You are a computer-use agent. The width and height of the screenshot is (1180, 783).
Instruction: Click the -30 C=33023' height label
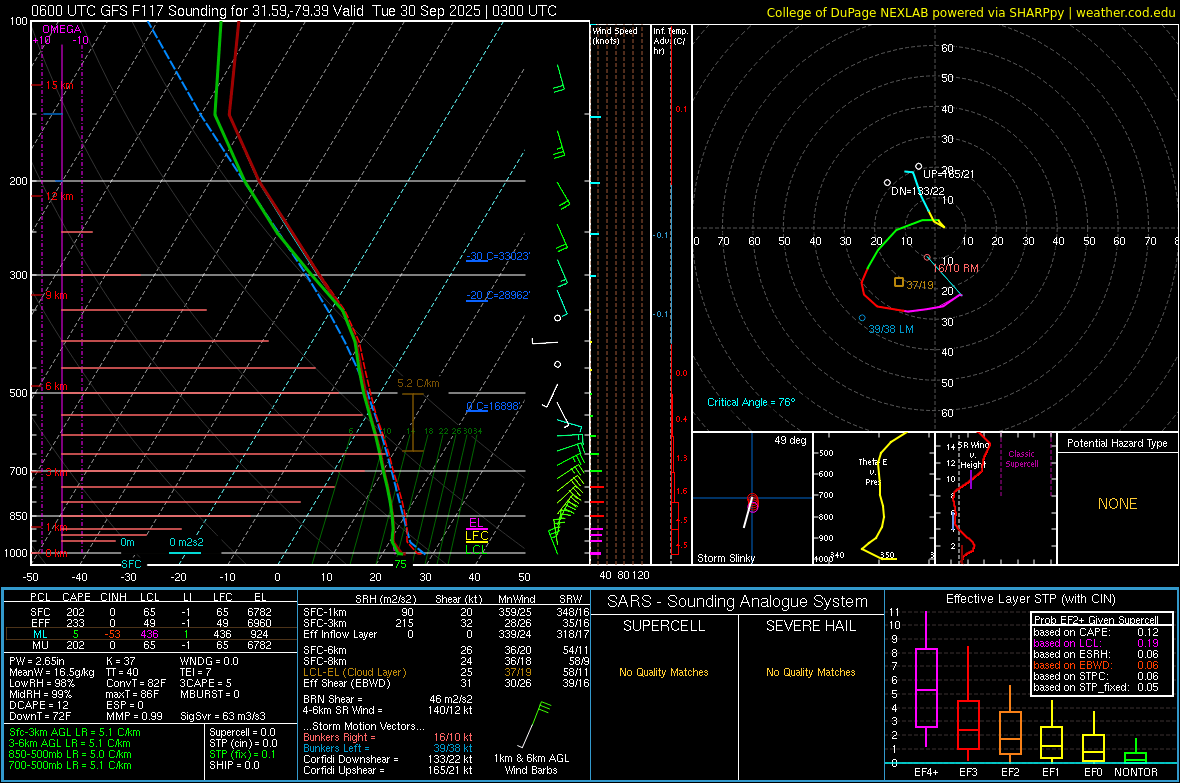pos(498,256)
